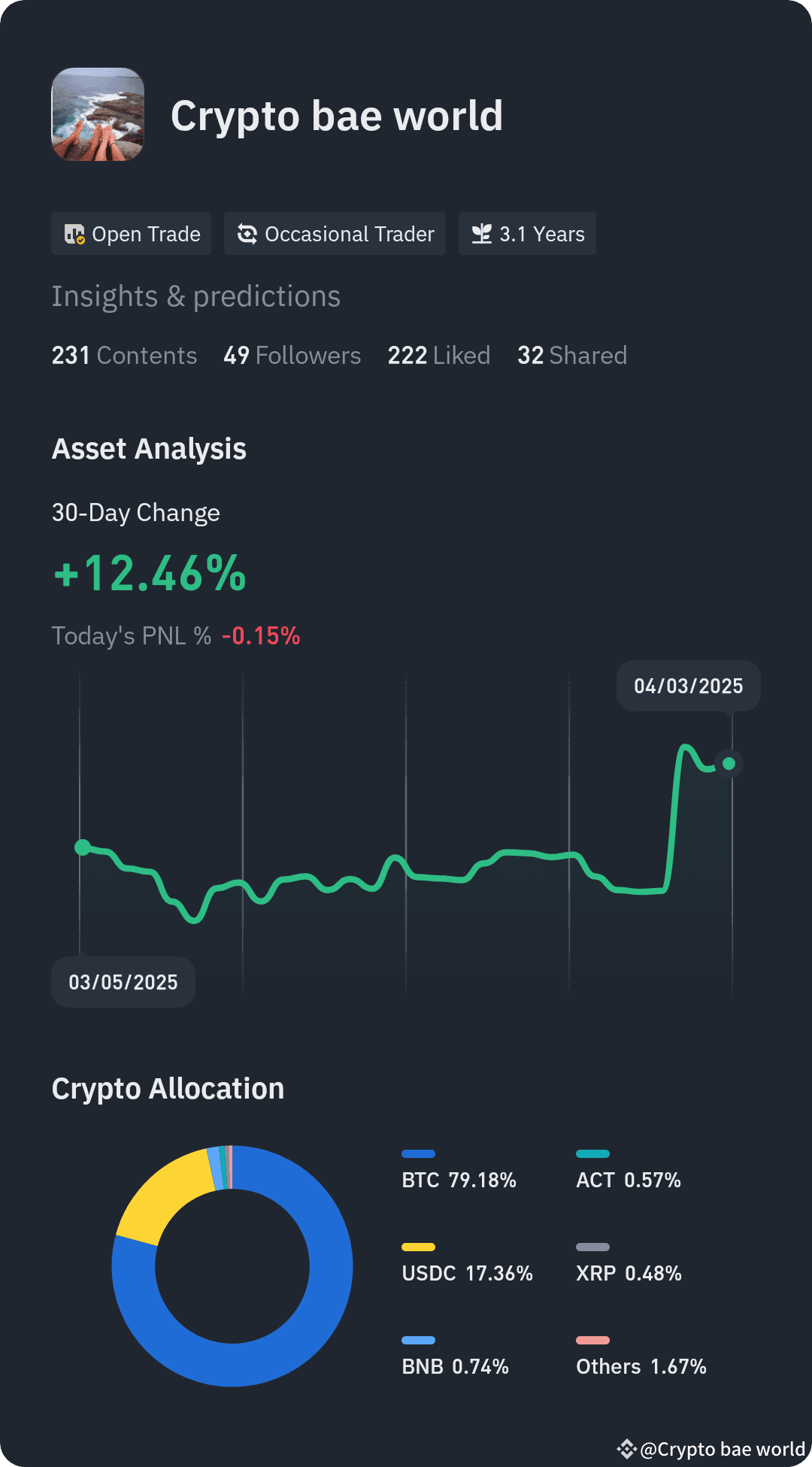Click the +12.46% 30-Day Change value
The image size is (812, 1467).
[150, 574]
